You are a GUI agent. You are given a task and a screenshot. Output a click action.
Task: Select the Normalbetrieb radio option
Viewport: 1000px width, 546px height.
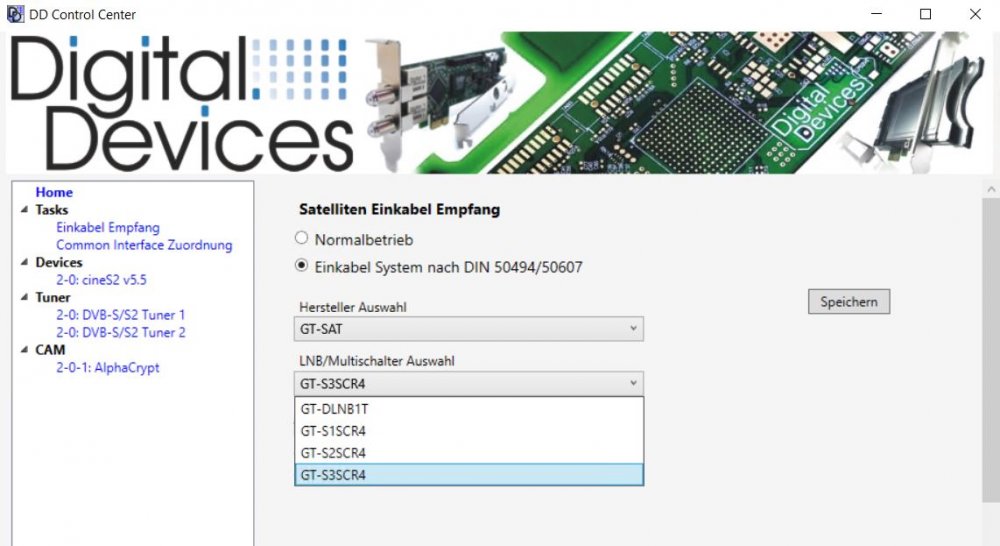click(301, 238)
